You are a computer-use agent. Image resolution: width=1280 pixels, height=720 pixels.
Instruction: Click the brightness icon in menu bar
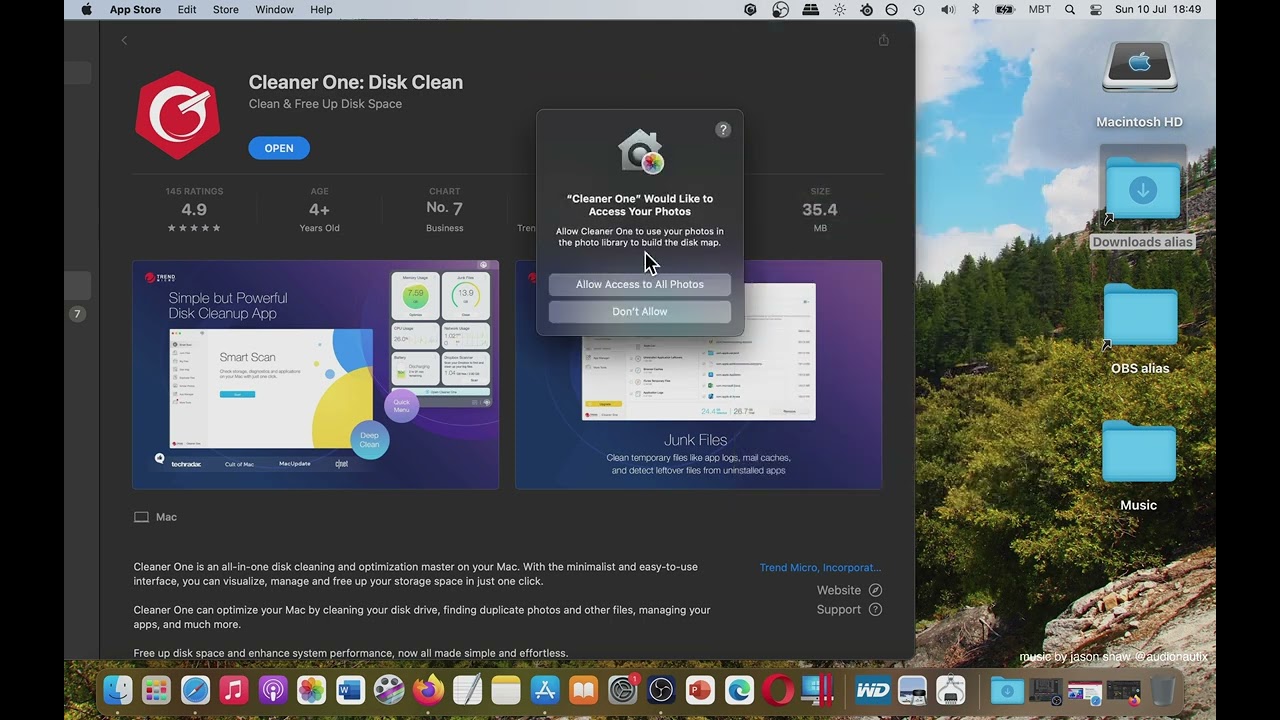point(839,9)
